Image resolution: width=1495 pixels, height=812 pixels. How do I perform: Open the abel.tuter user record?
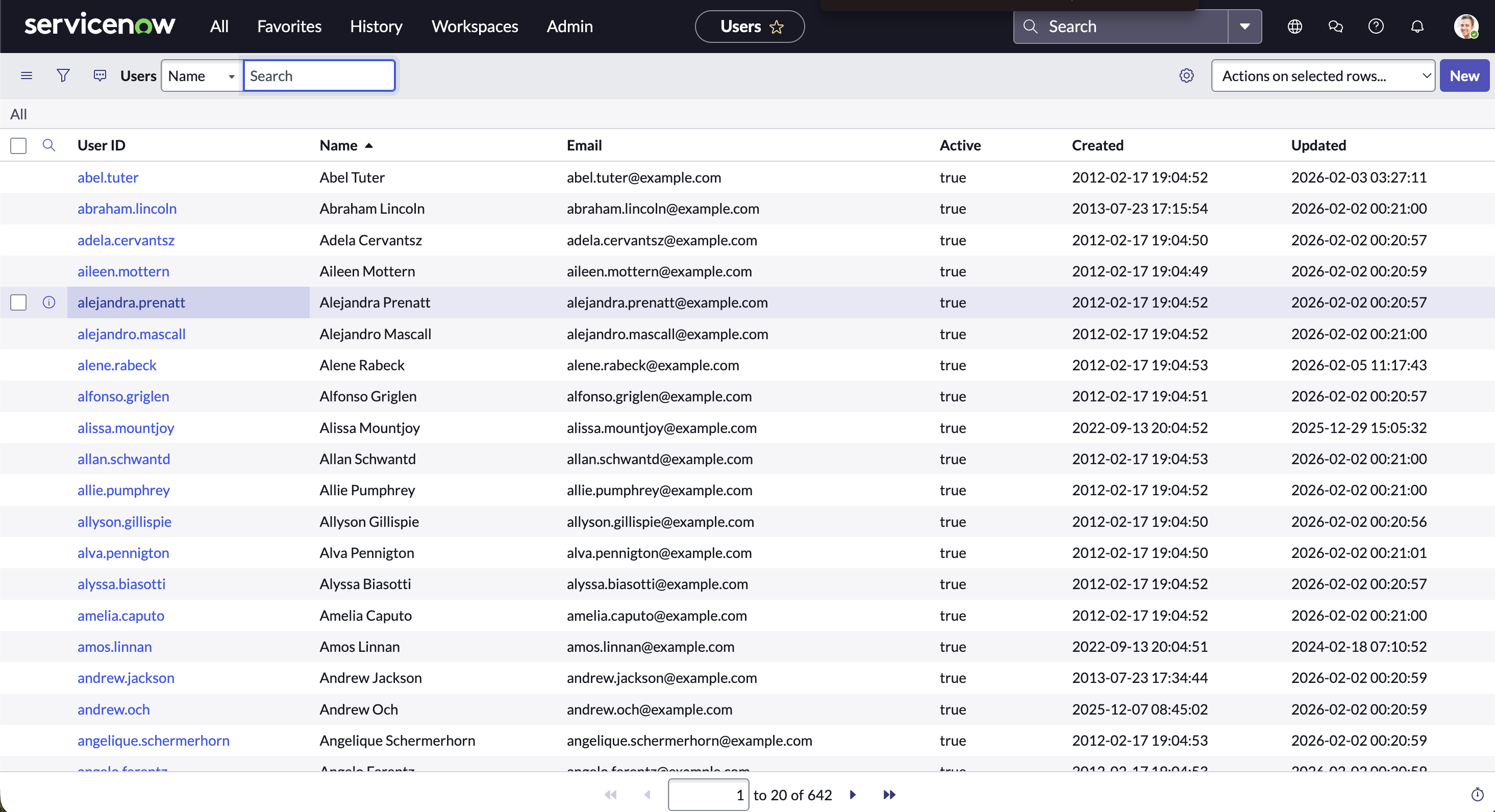click(108, 177)
